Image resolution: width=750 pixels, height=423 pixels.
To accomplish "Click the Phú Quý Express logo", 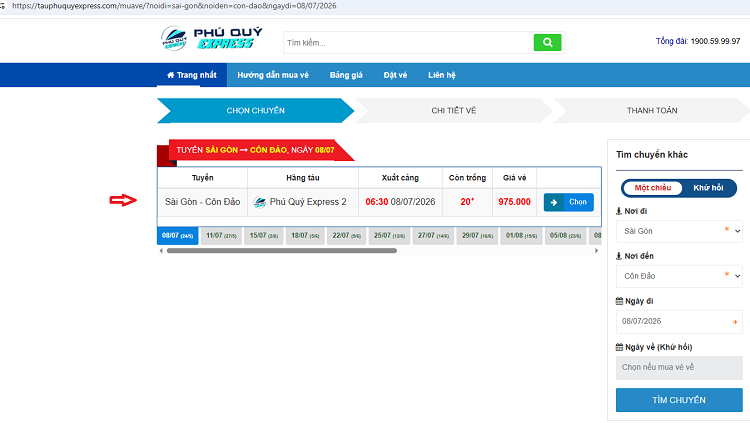I will [212, 38].
